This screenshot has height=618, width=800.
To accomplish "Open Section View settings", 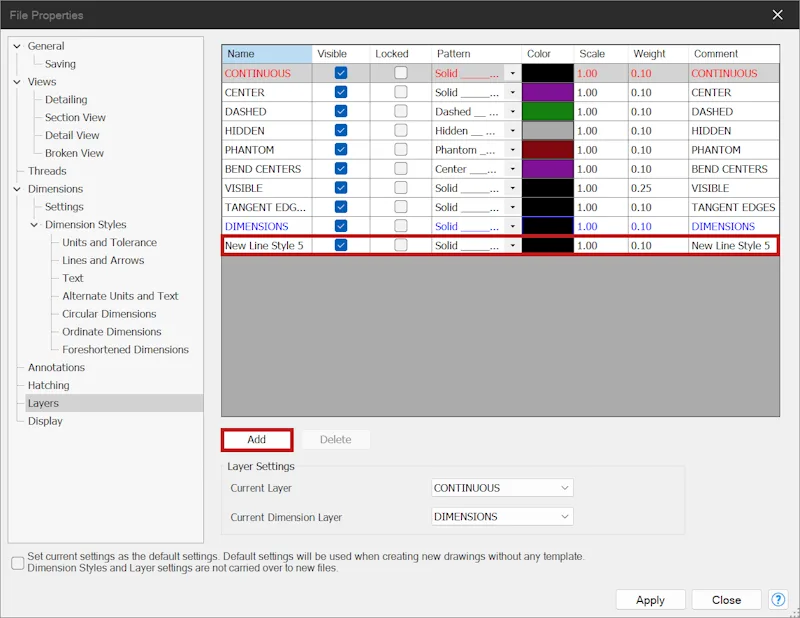I will tap(75, 117).
